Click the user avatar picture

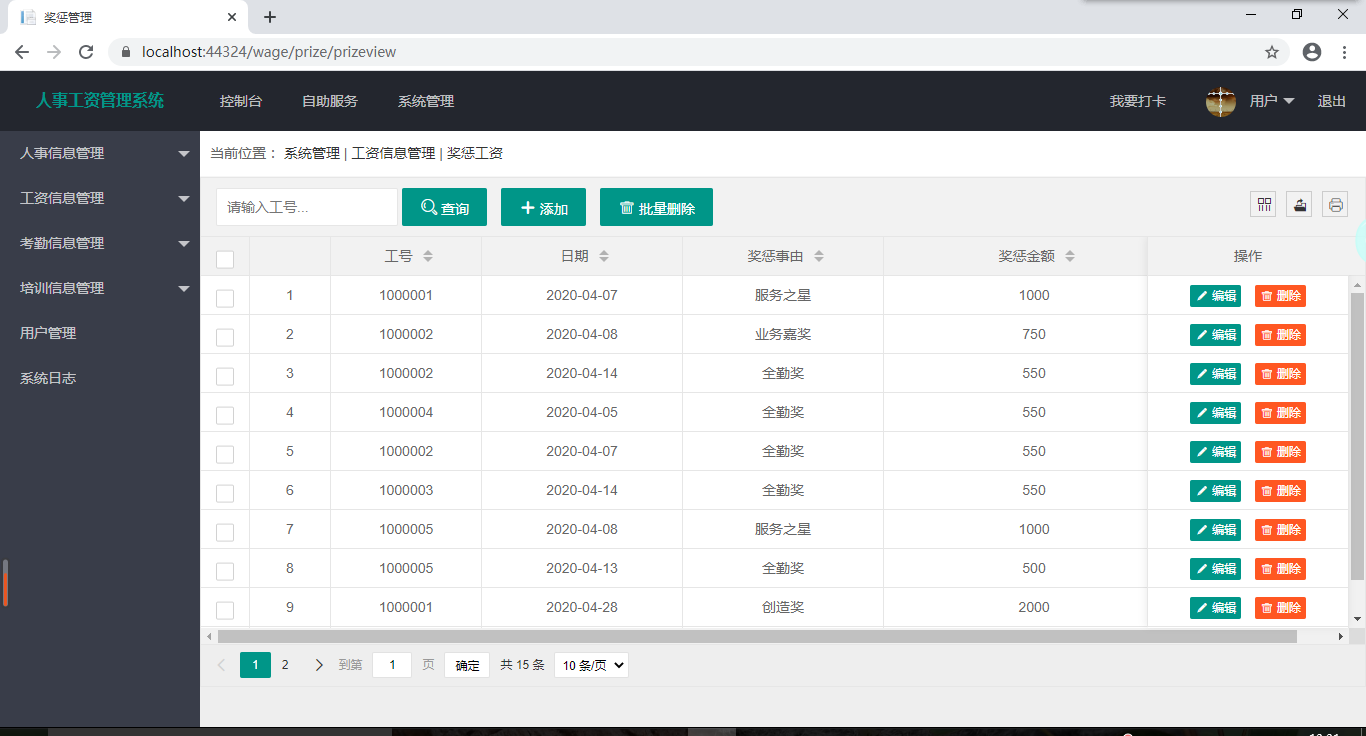(x=1221, y=101)
